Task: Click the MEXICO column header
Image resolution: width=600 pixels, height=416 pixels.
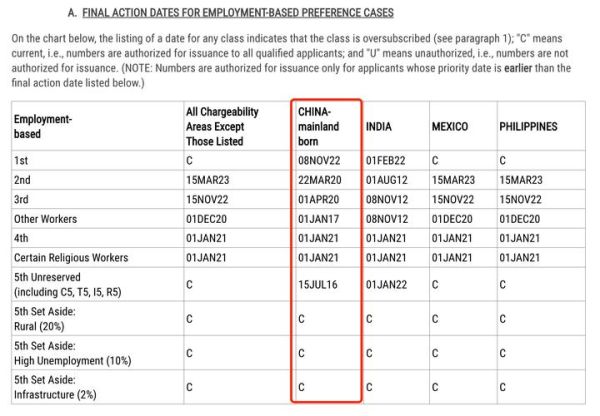Action: pos(450,127)
